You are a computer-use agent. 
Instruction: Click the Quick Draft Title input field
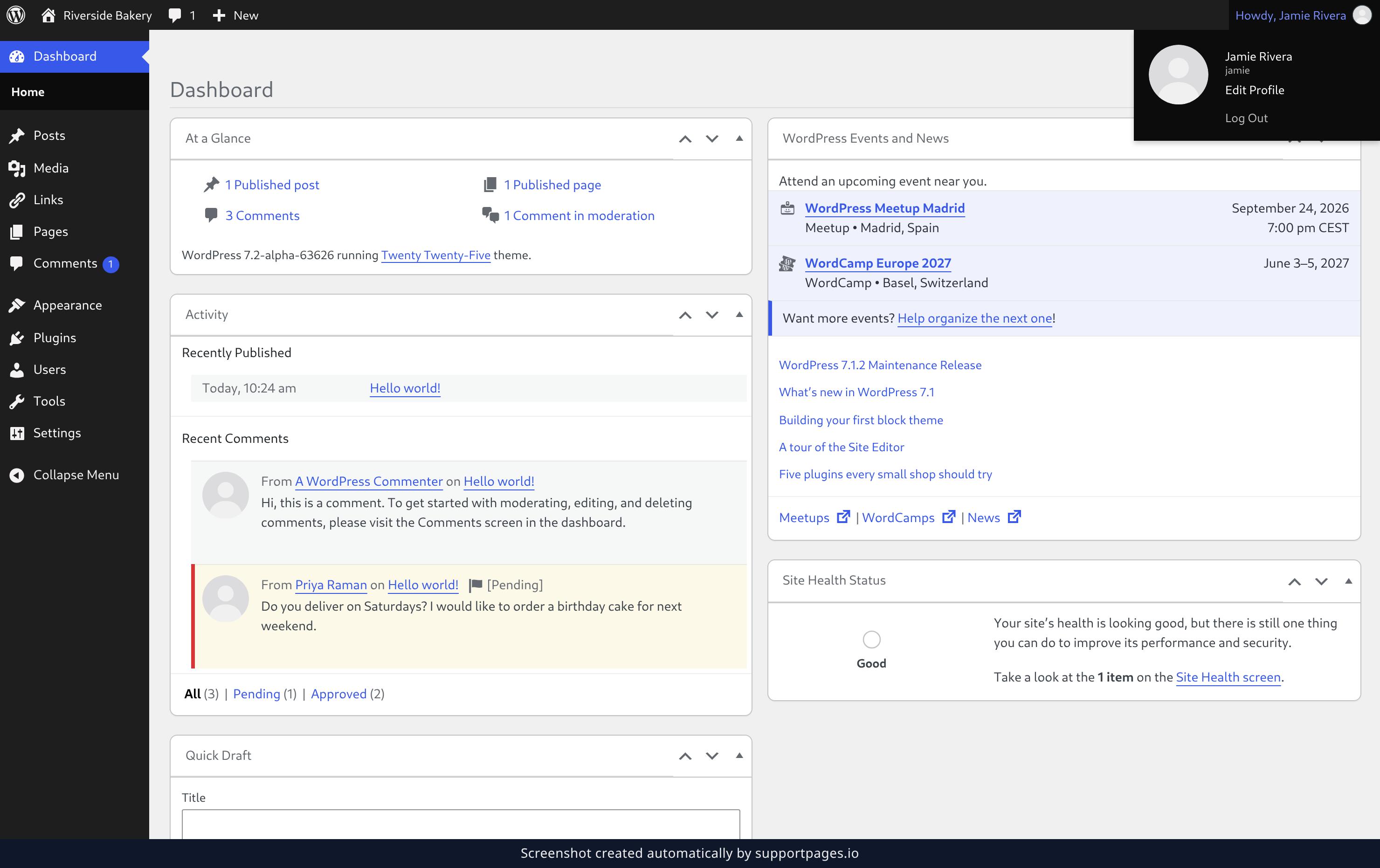click(x=461, y=825)
